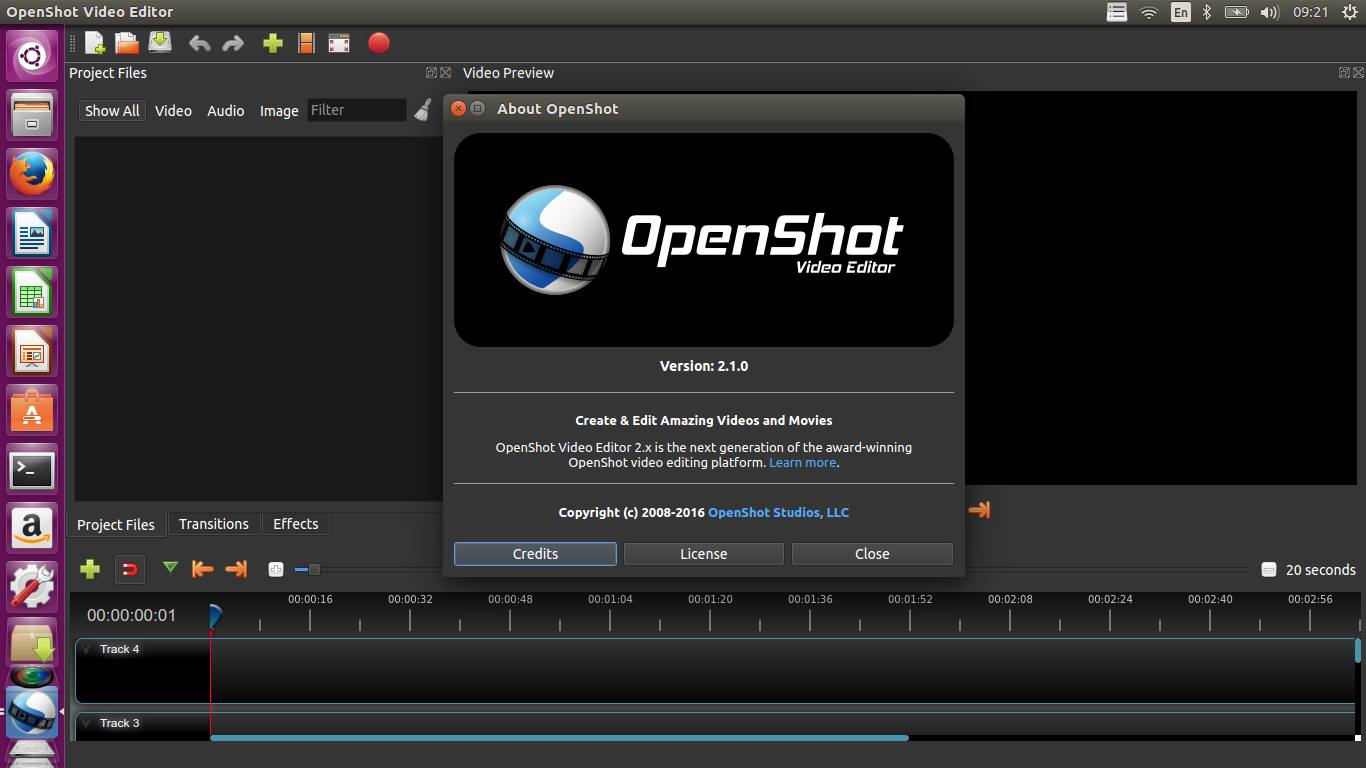Switch to the Project Files tab
The height and width of the screenshot is (768, 1366).
[x=116, y=524]
